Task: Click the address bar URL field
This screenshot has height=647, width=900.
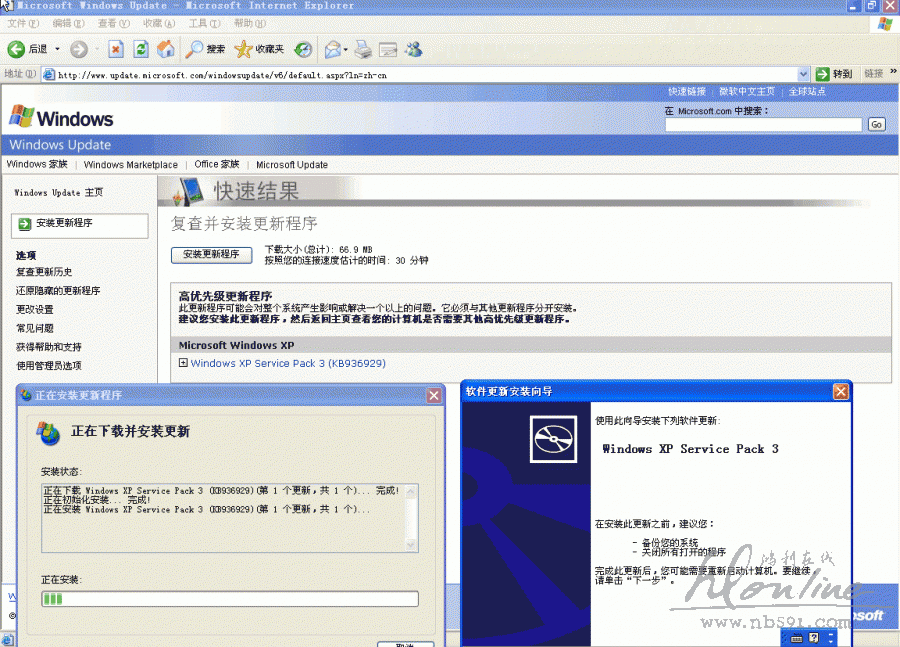Action: coord(426,75)
